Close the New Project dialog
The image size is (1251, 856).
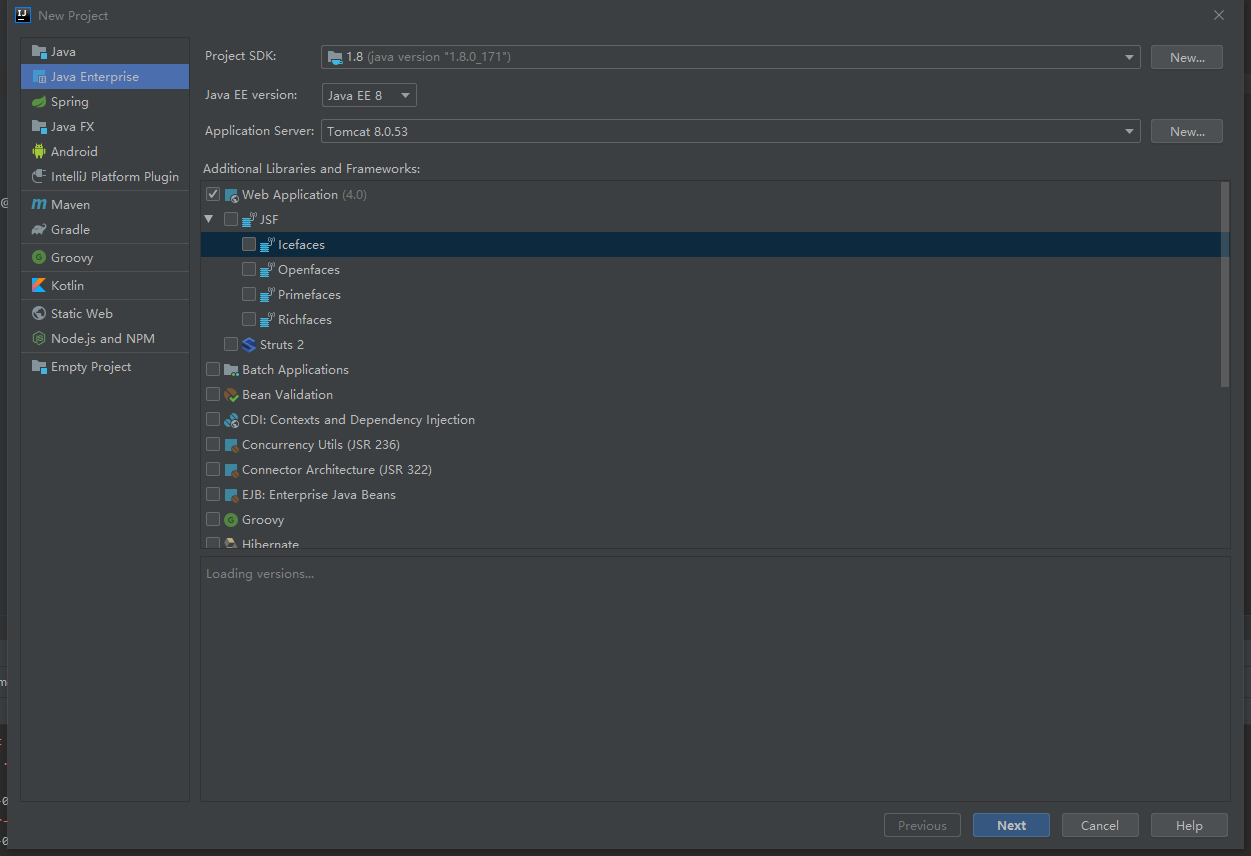pyautogui.click(x=1219, y=15)
